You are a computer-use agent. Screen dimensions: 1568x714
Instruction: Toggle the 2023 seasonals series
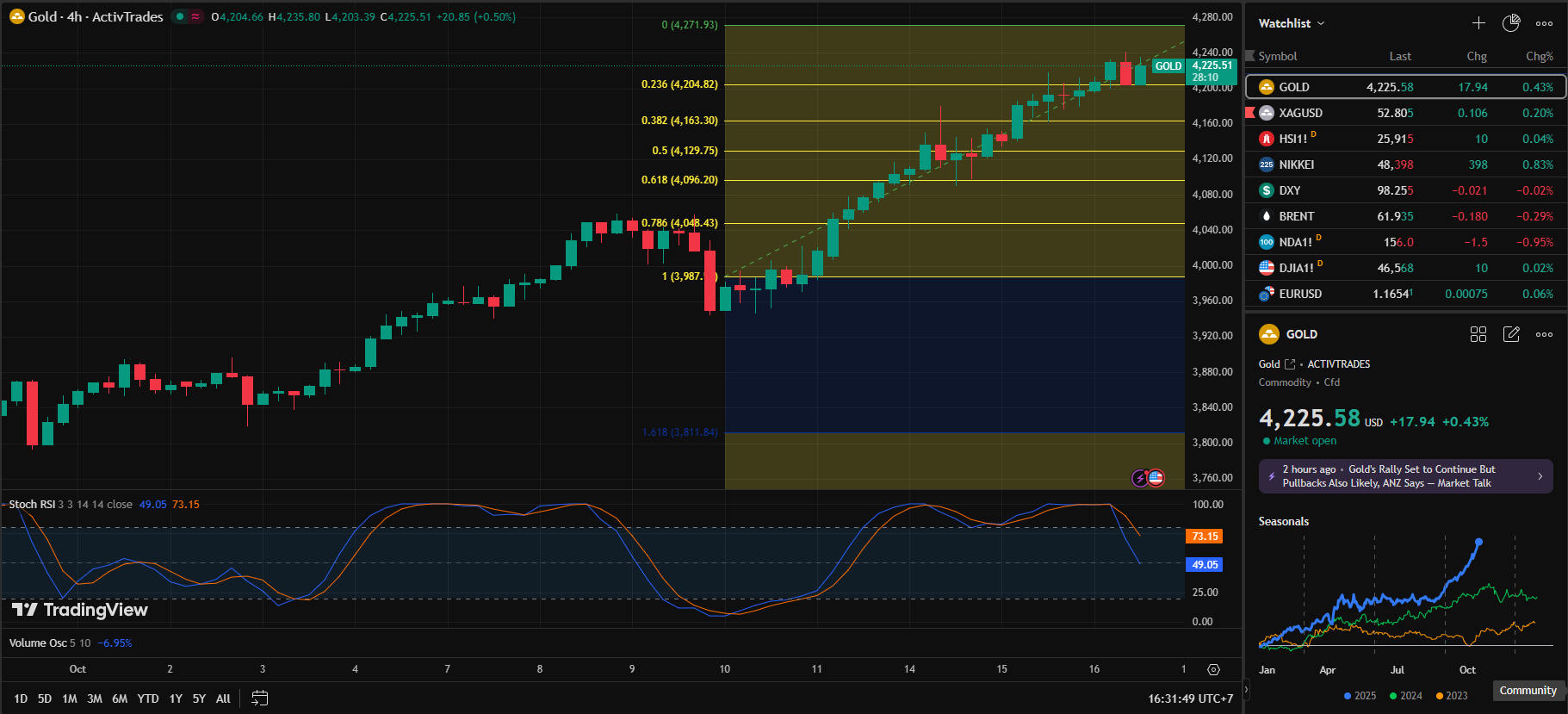(1451, 696)
